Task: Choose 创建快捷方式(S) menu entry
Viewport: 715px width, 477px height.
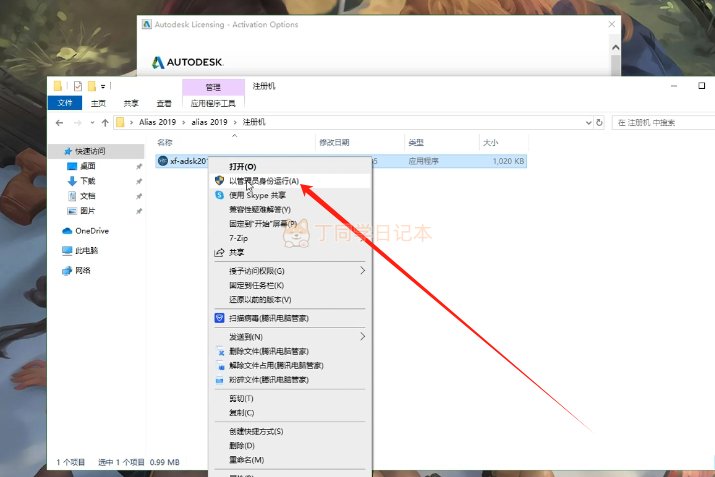Action: pyautogui.click(x=290, y=431)
